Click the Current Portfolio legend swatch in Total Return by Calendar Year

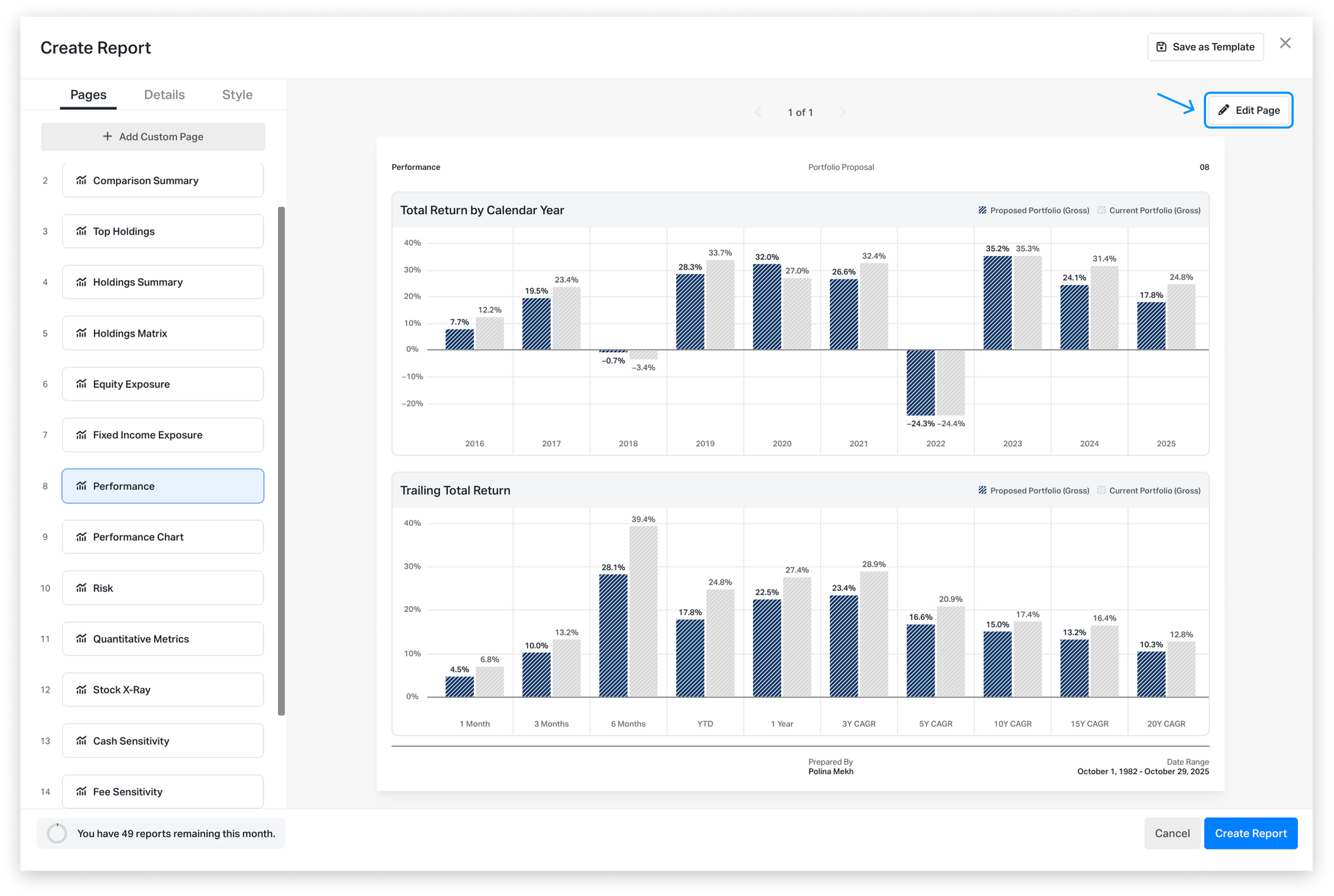click(1101, 210)
